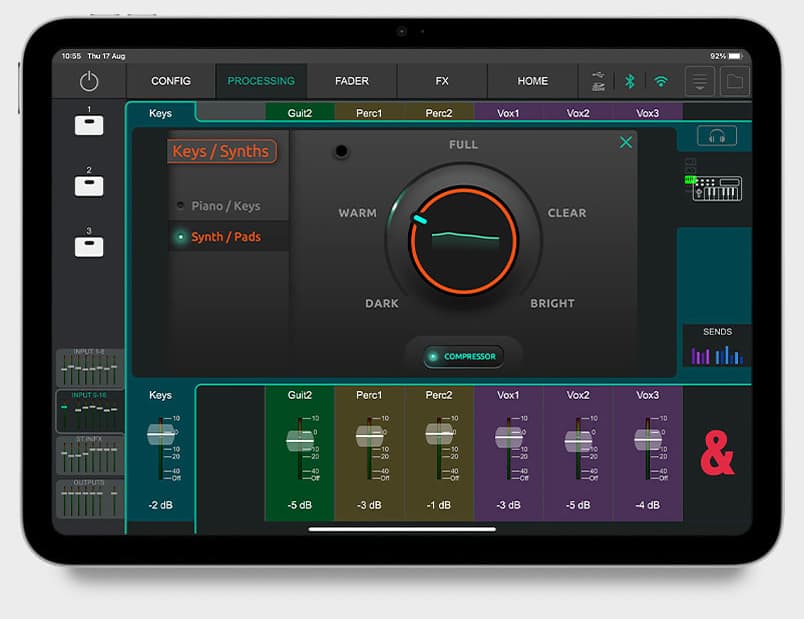Viewport: 804px width, 619px height.
Task: Click the Guit2 channel fader
Action: [300, 441]
